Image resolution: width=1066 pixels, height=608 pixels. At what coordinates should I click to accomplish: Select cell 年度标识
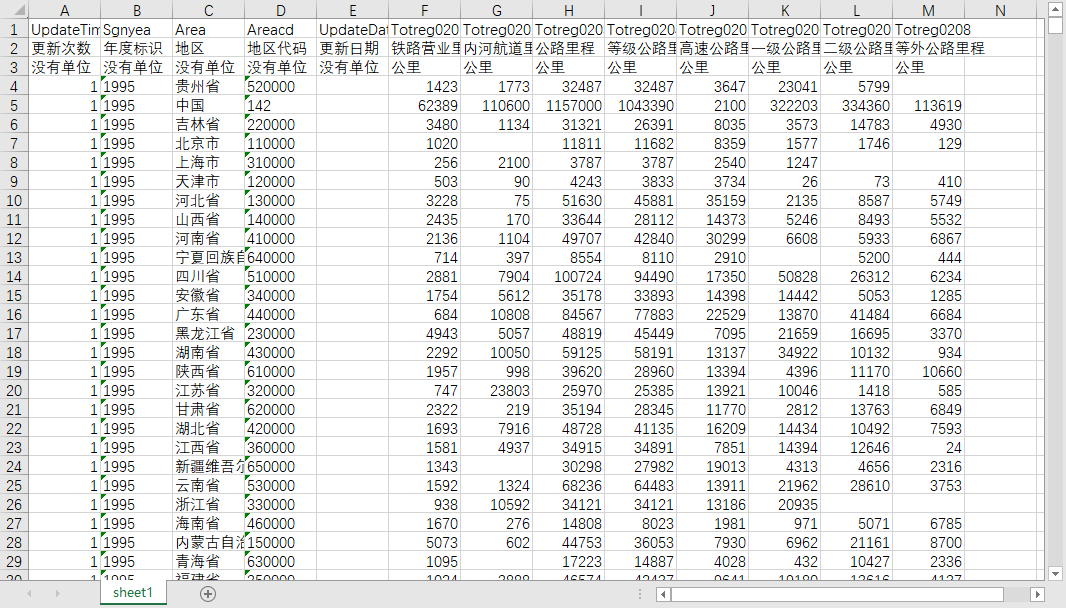137,48
